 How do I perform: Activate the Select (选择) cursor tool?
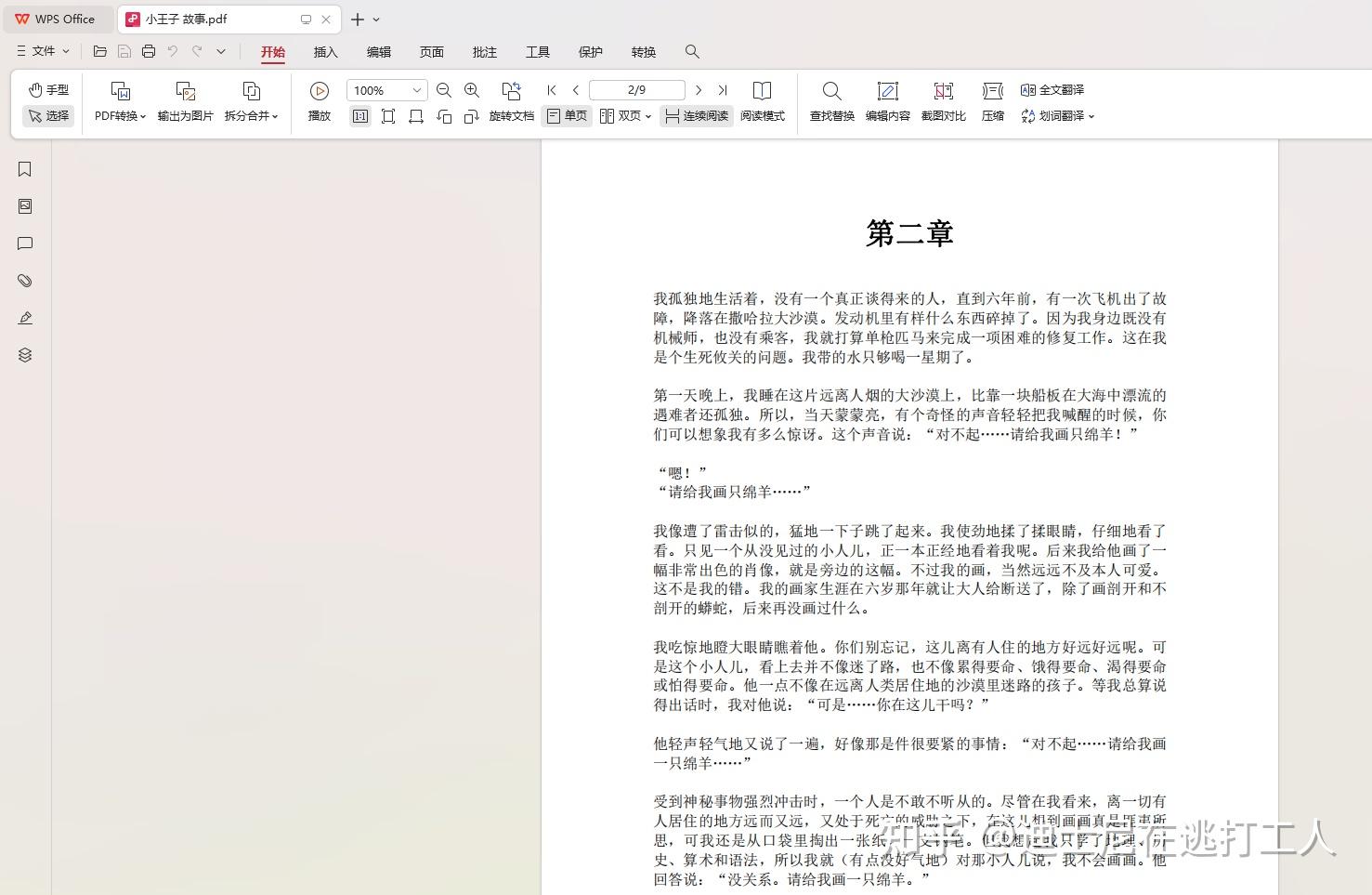pos(48,116)
